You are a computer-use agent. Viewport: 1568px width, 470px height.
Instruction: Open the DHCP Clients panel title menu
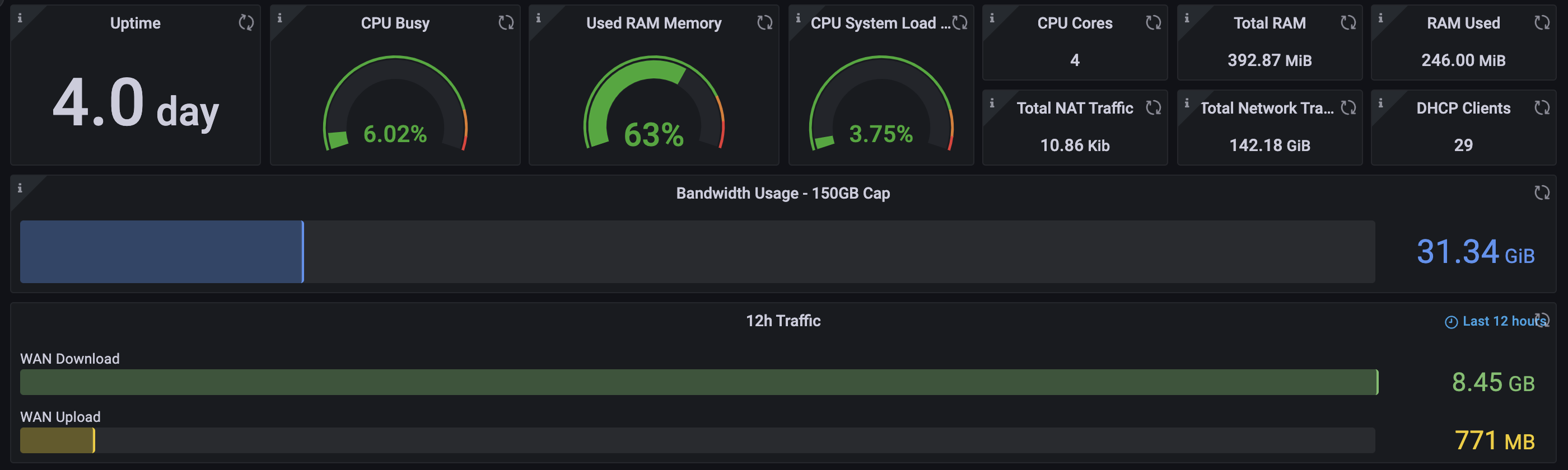[x=1463, y=108]
